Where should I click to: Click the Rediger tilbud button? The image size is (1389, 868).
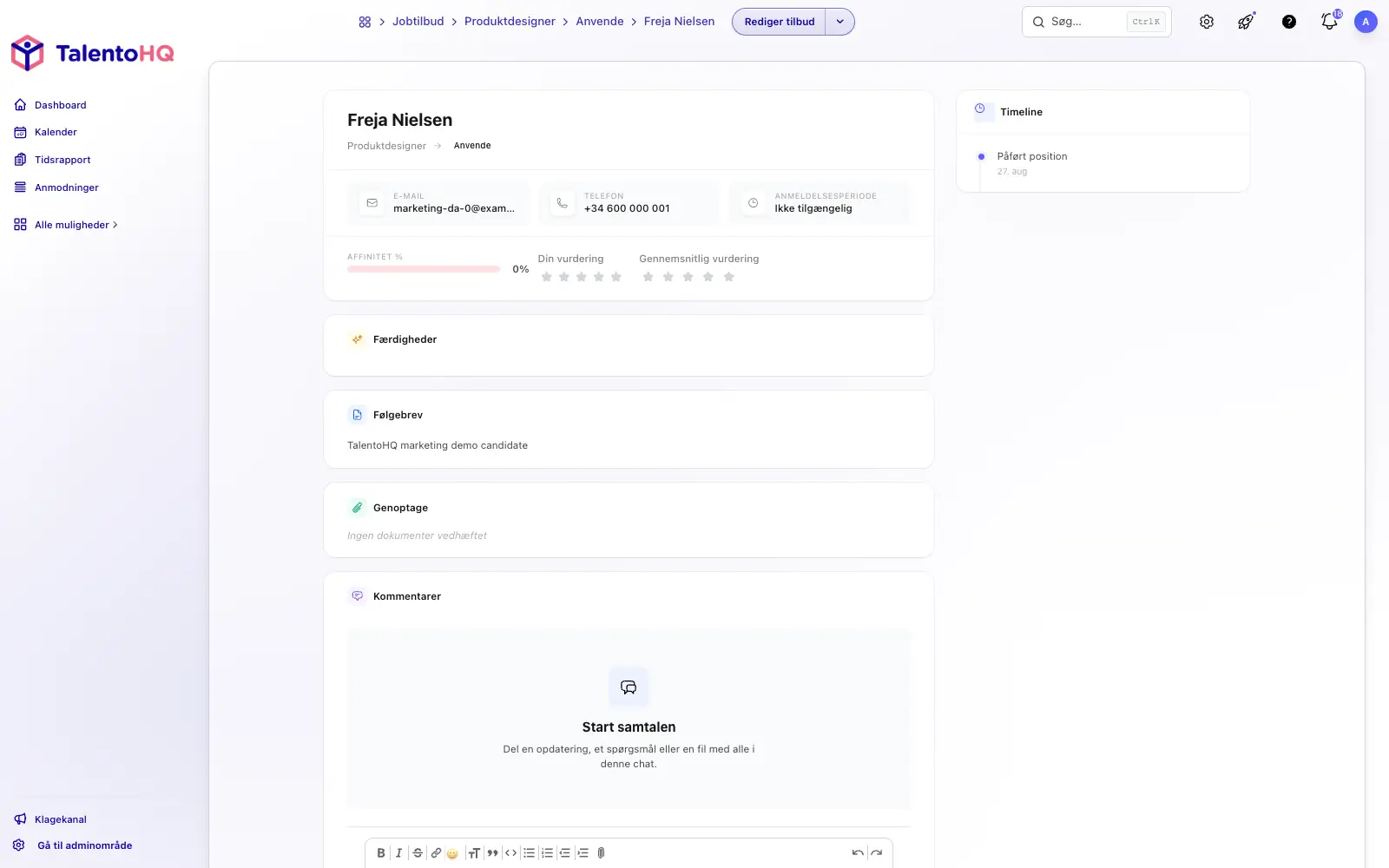(780, 22)
